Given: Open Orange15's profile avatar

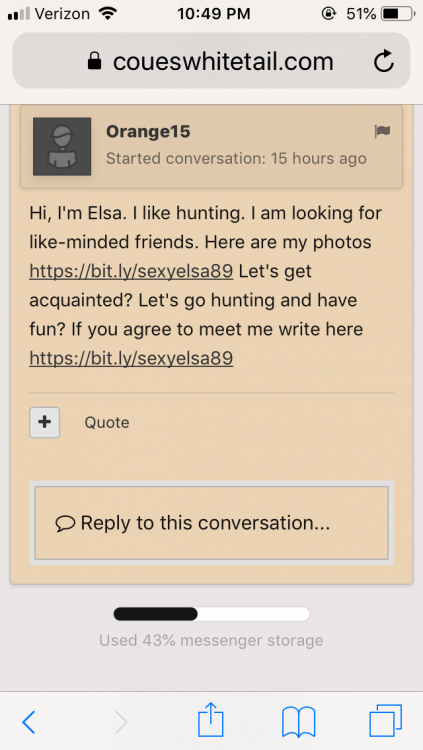Looking at the screenshot, I should click(x=62, y=146).
